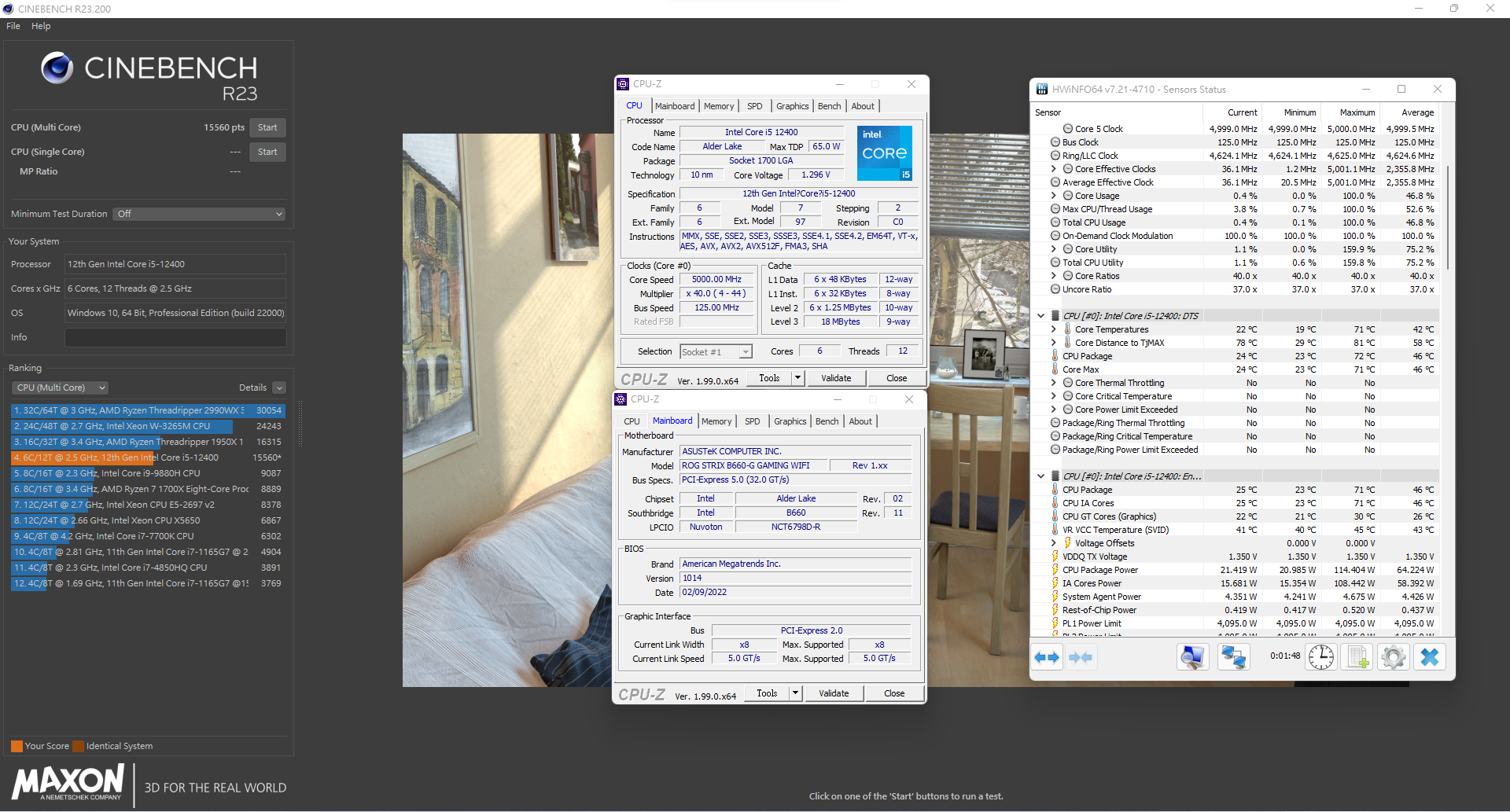Collapse the CPU [#0] DTS sensor group
Viewport: 1510px width, 812px height.
click(1040, 316)
